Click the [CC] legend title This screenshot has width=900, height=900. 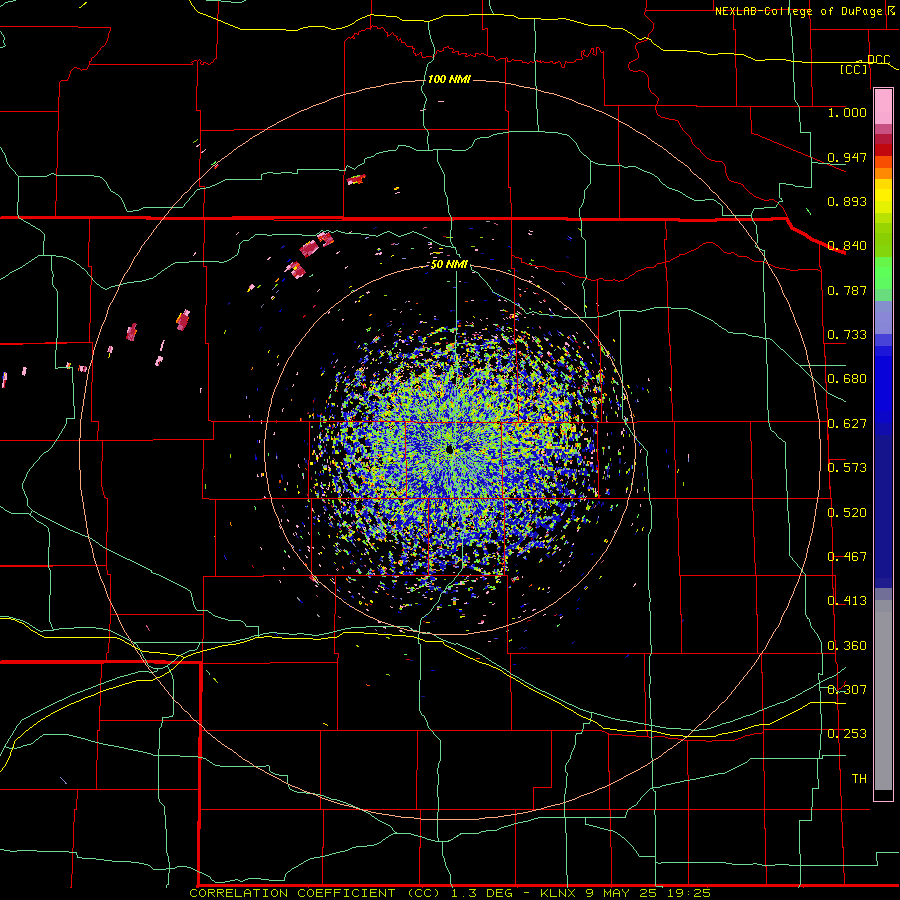(854, 69)
